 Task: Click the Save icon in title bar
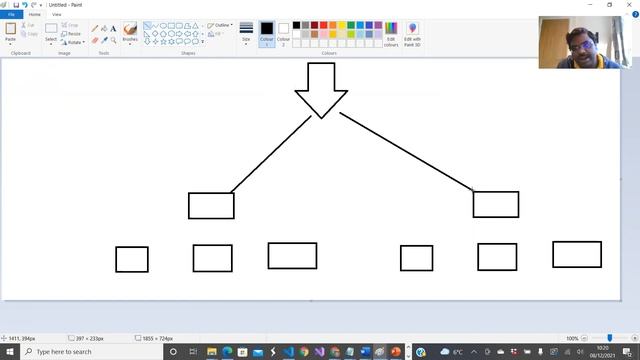point(16,5)
